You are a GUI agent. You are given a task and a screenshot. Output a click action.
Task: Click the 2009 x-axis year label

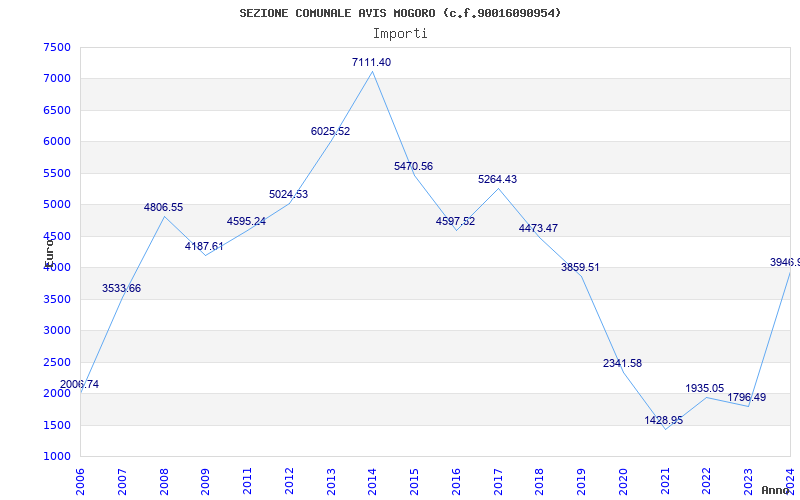pyautogui.click(x=205, y=482)
